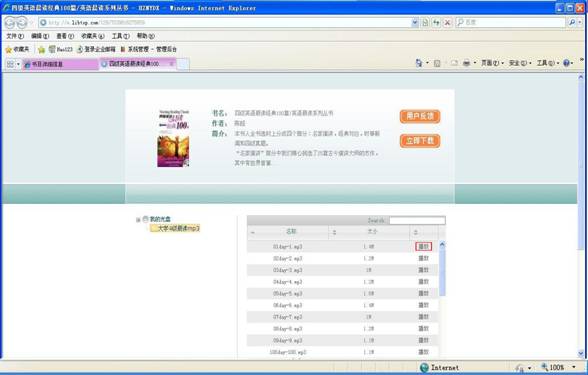Click the New Tab blank button

click(183, 64)
